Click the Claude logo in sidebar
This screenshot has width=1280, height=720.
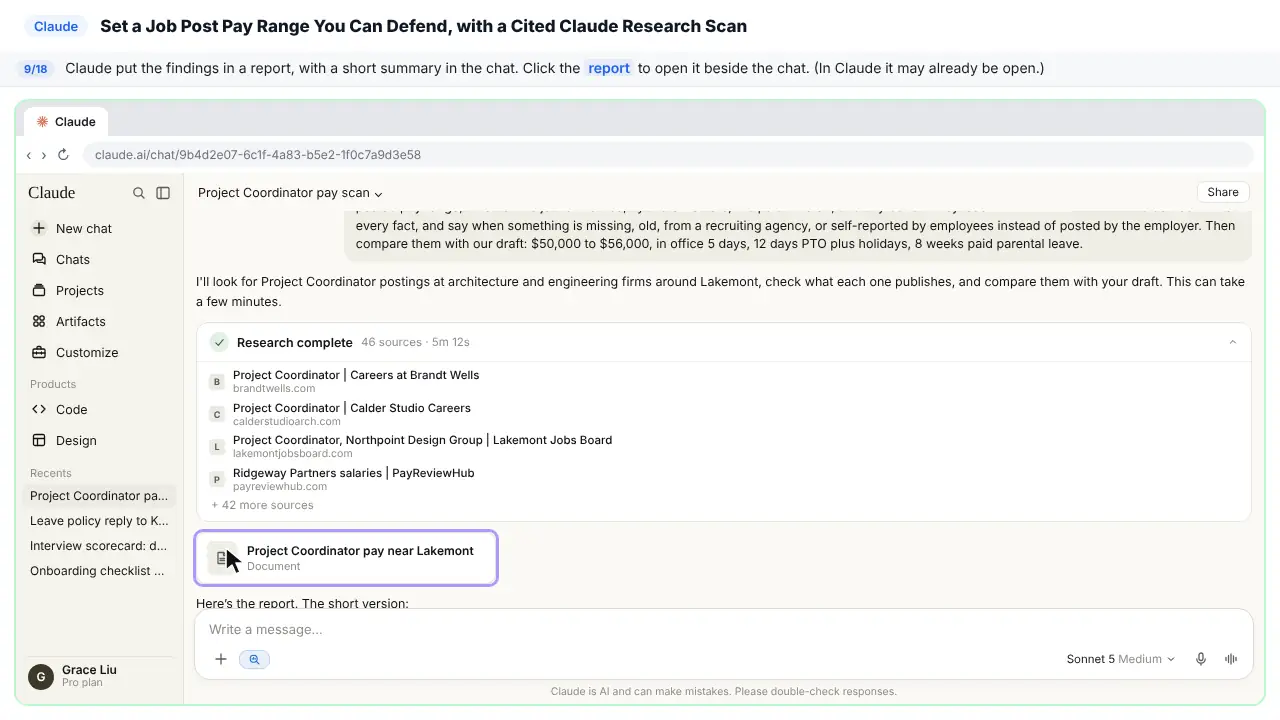(x=52, y=193)
